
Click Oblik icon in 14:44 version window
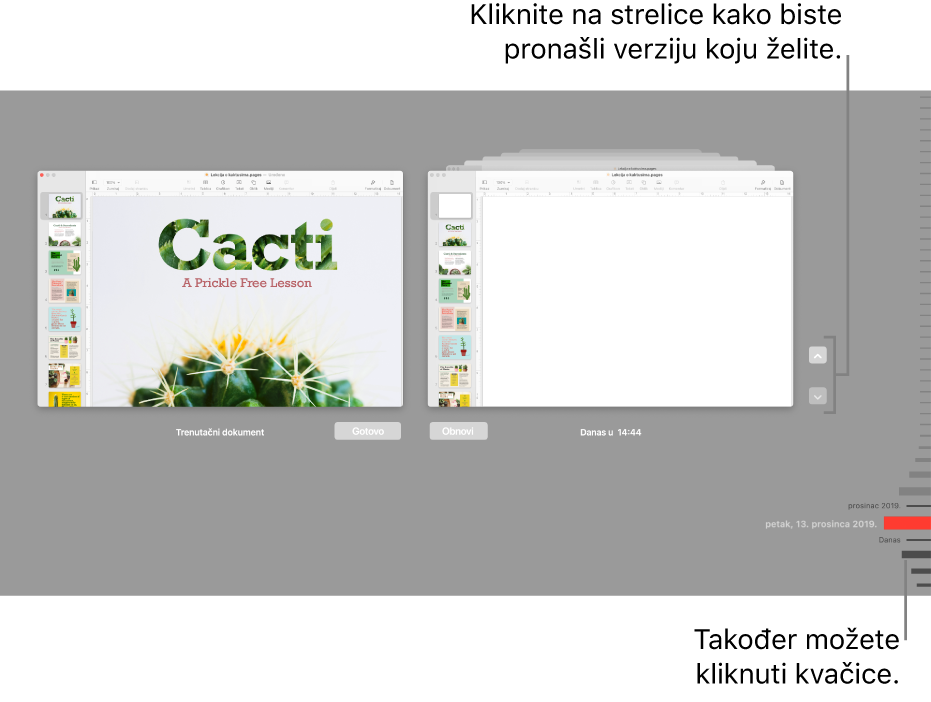point(644,184)
